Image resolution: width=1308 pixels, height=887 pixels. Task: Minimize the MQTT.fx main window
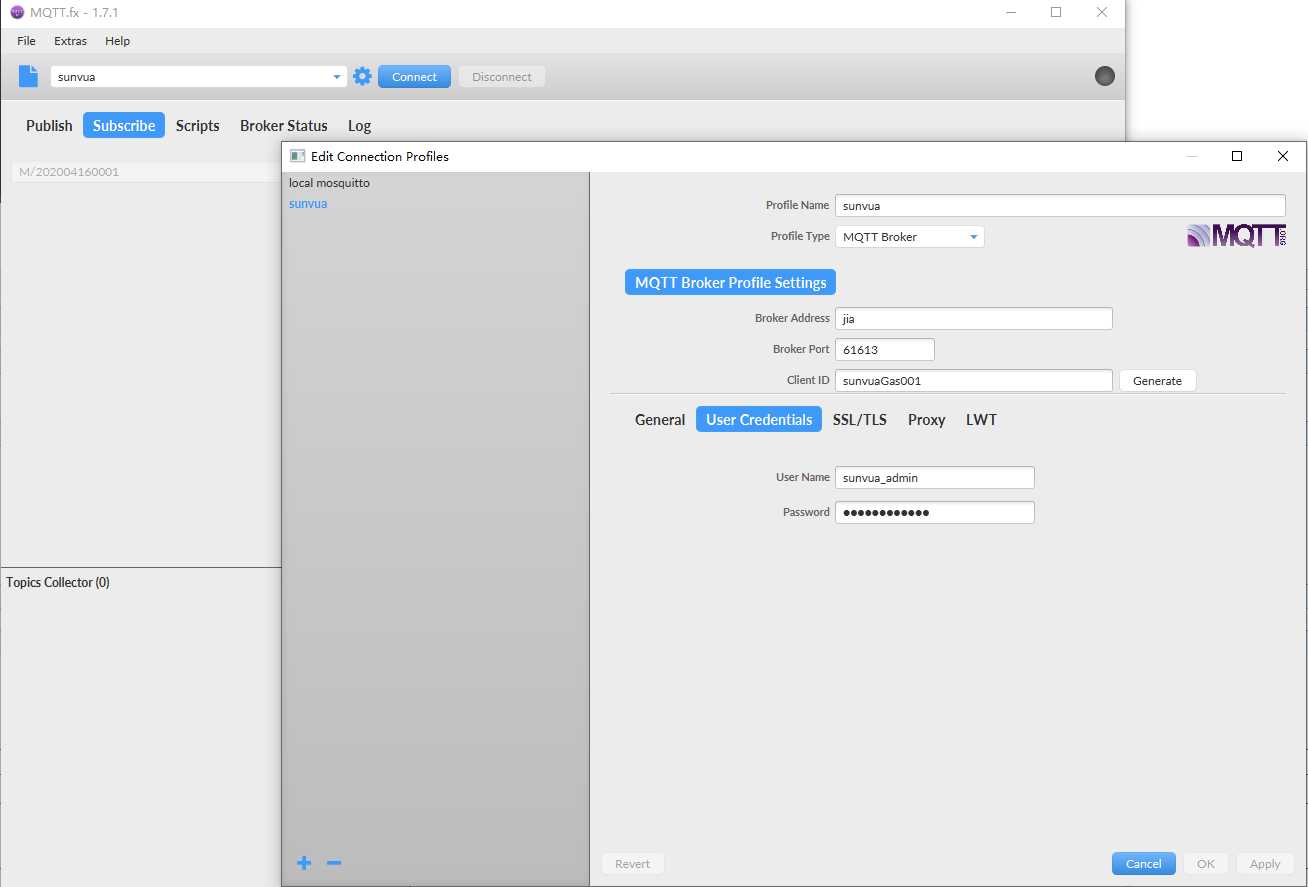click(1010, 12)
